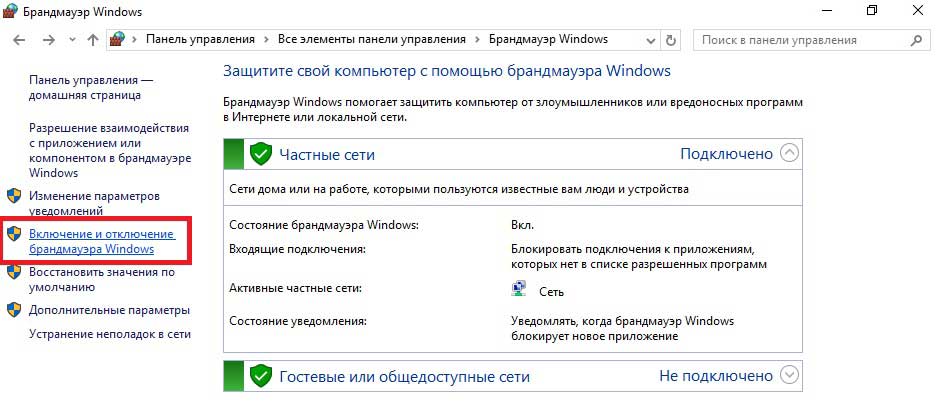Click green shield icon beside Частные сети
The width and height of the screenshot is (939, 419).
coord(261,154)
